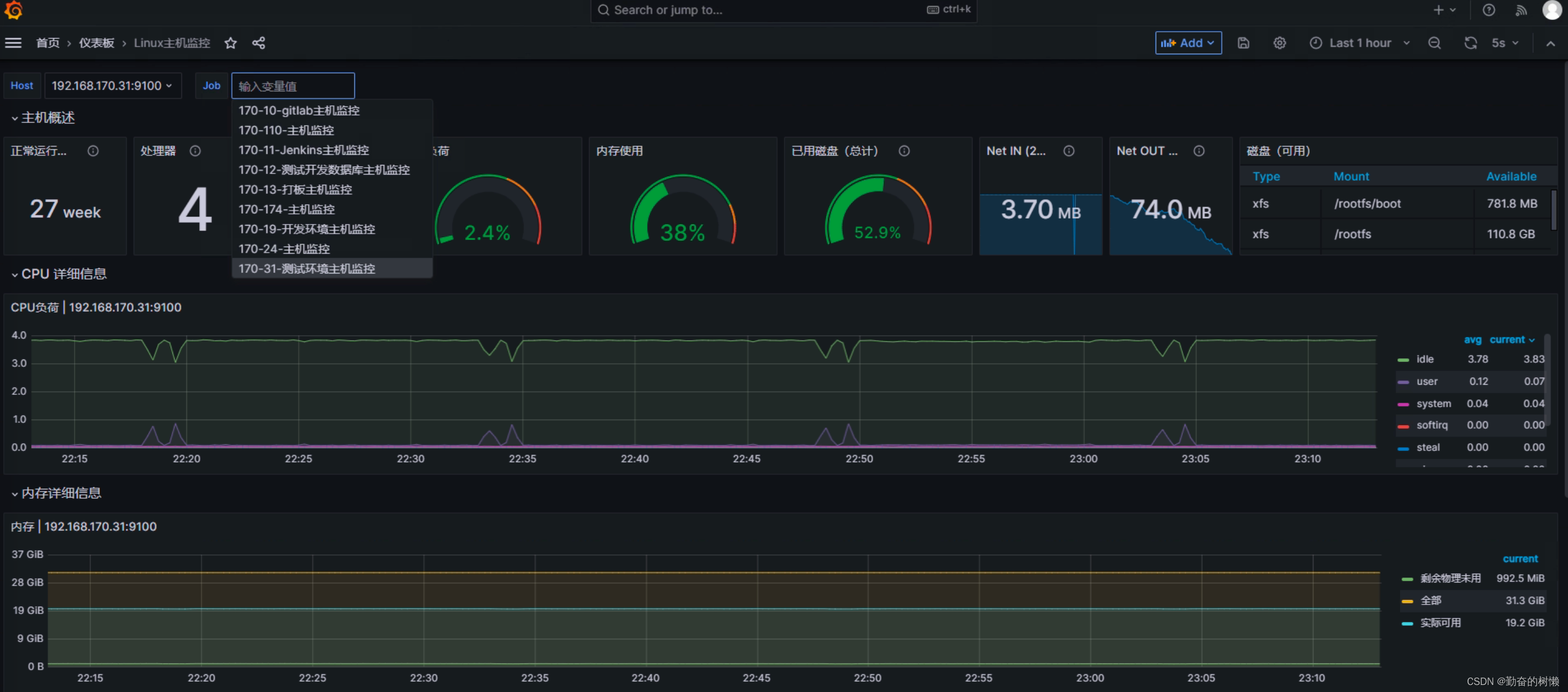1568x692 pixels.
Task: Sort CPU legend by current column
Action: pos(1512,340)
